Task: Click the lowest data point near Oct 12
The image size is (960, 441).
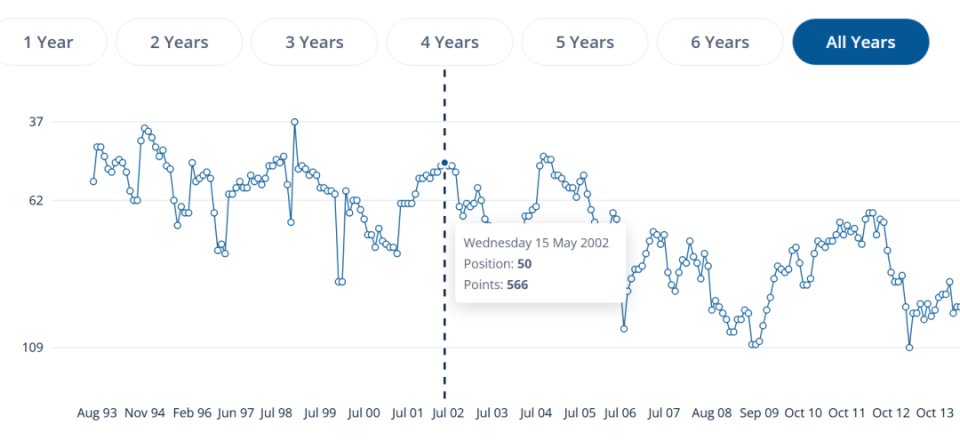Action: 909,347
